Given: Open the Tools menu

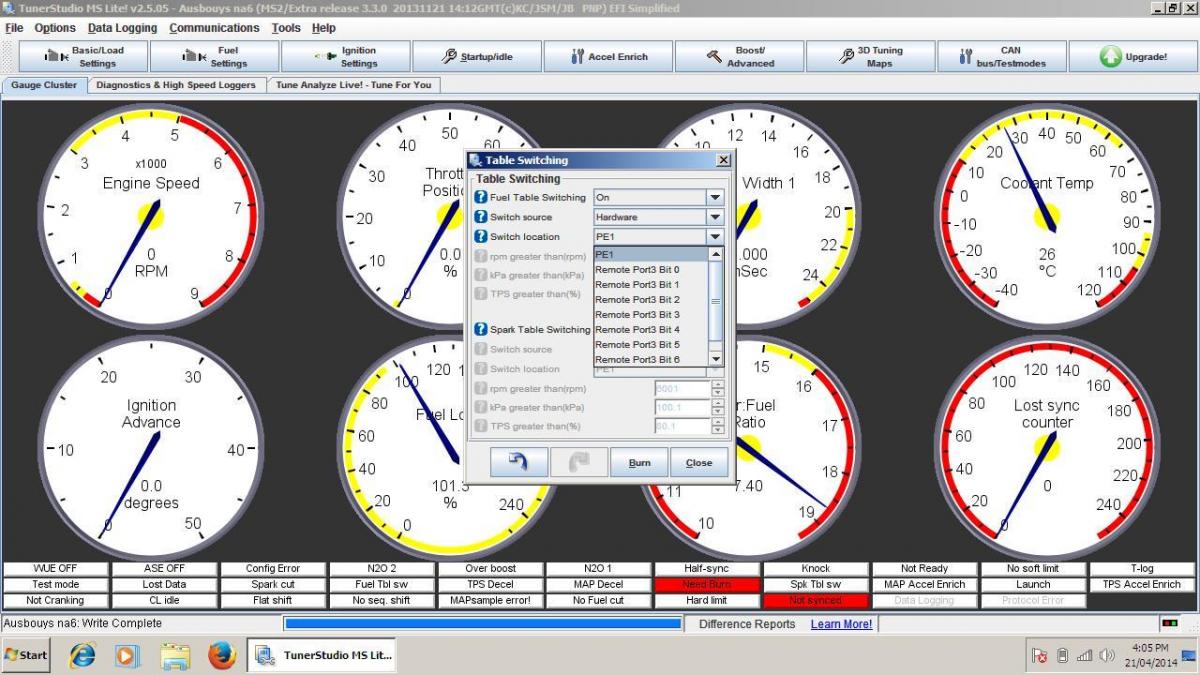Looking at the screenshot, I should point(286,28).
